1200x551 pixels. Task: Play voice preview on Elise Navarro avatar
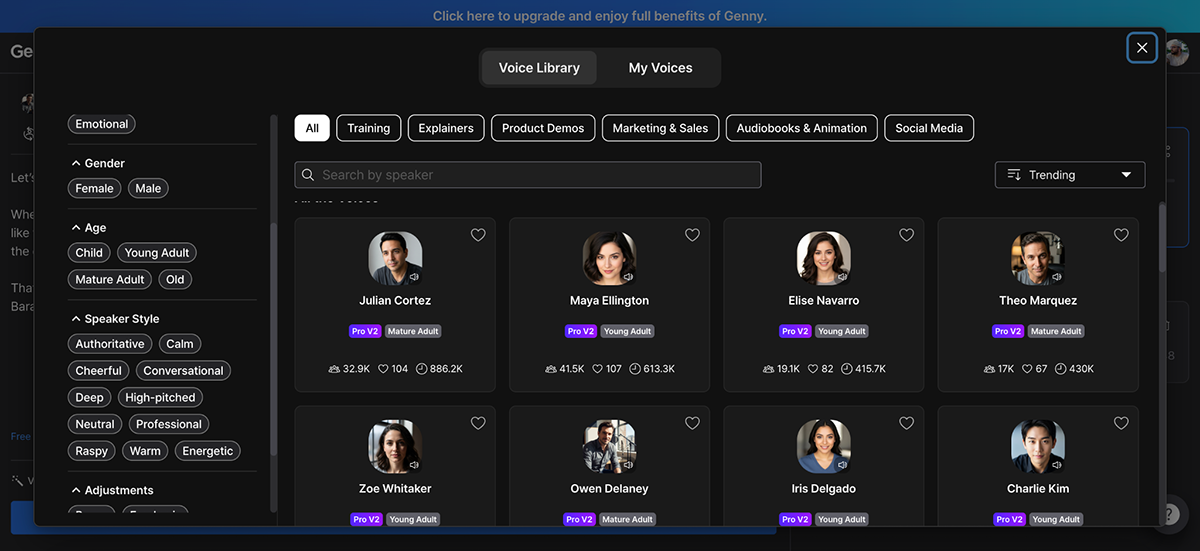[842, 277]
